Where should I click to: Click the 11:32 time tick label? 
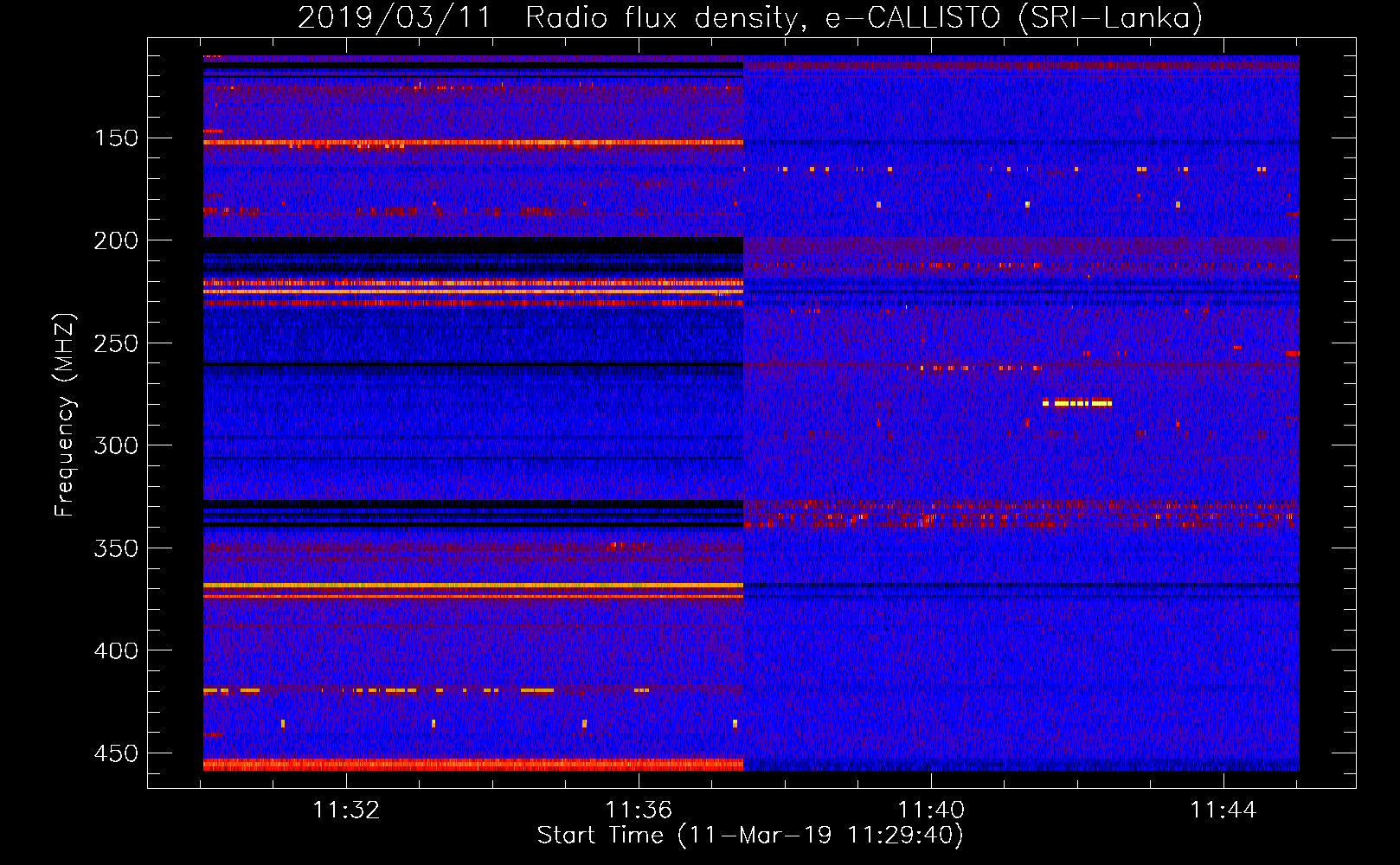point(346,810)
